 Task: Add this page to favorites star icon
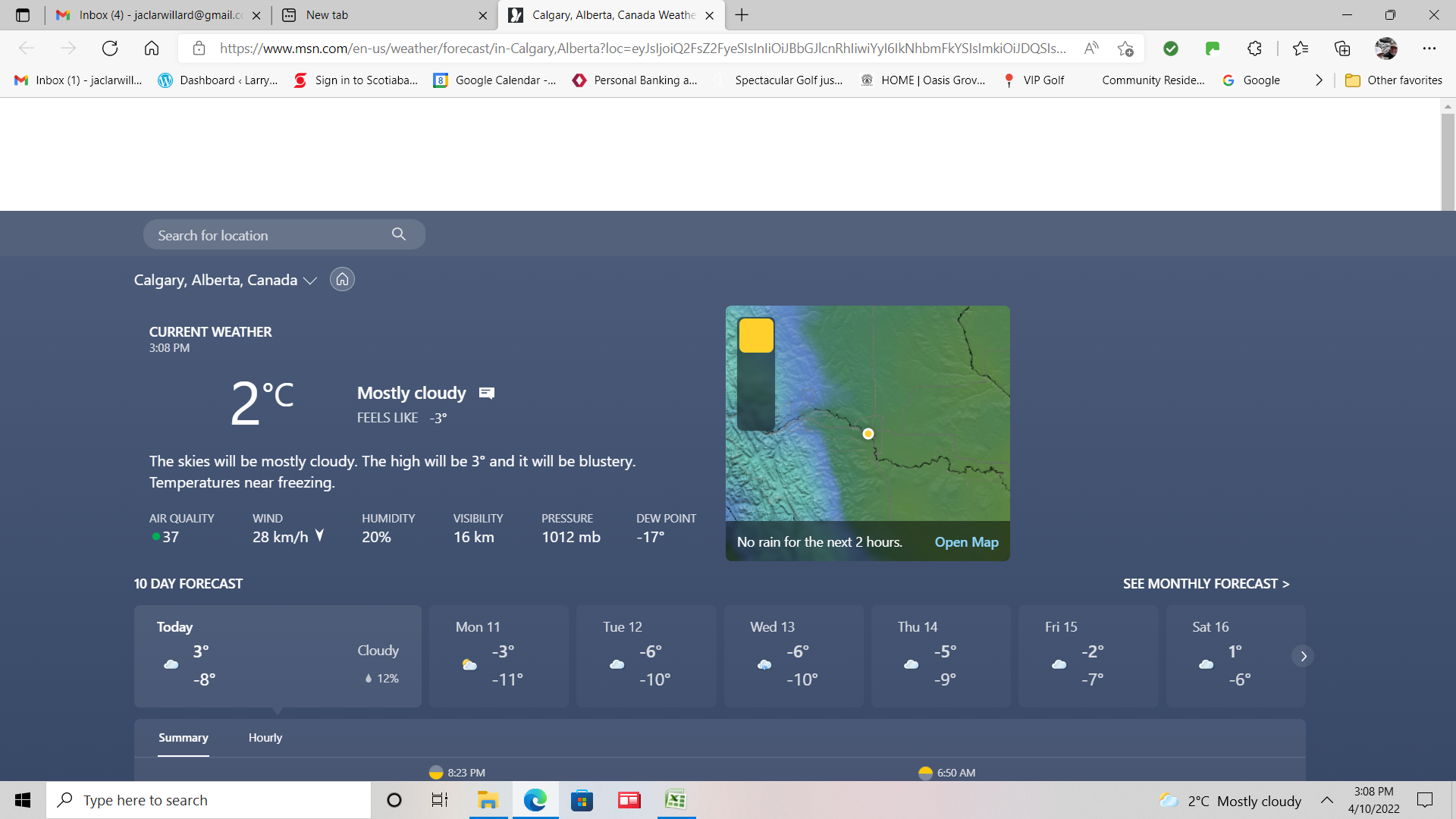[1125, 49]
